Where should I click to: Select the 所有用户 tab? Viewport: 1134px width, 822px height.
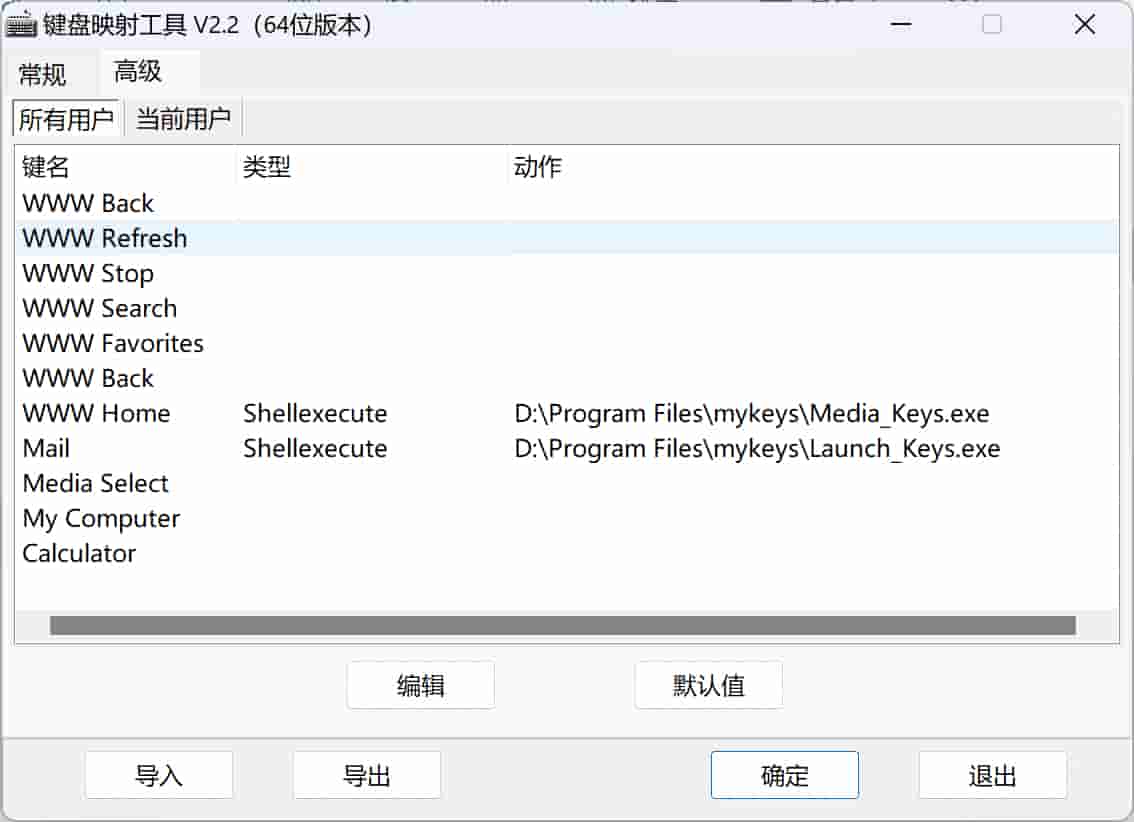(66, 119)
